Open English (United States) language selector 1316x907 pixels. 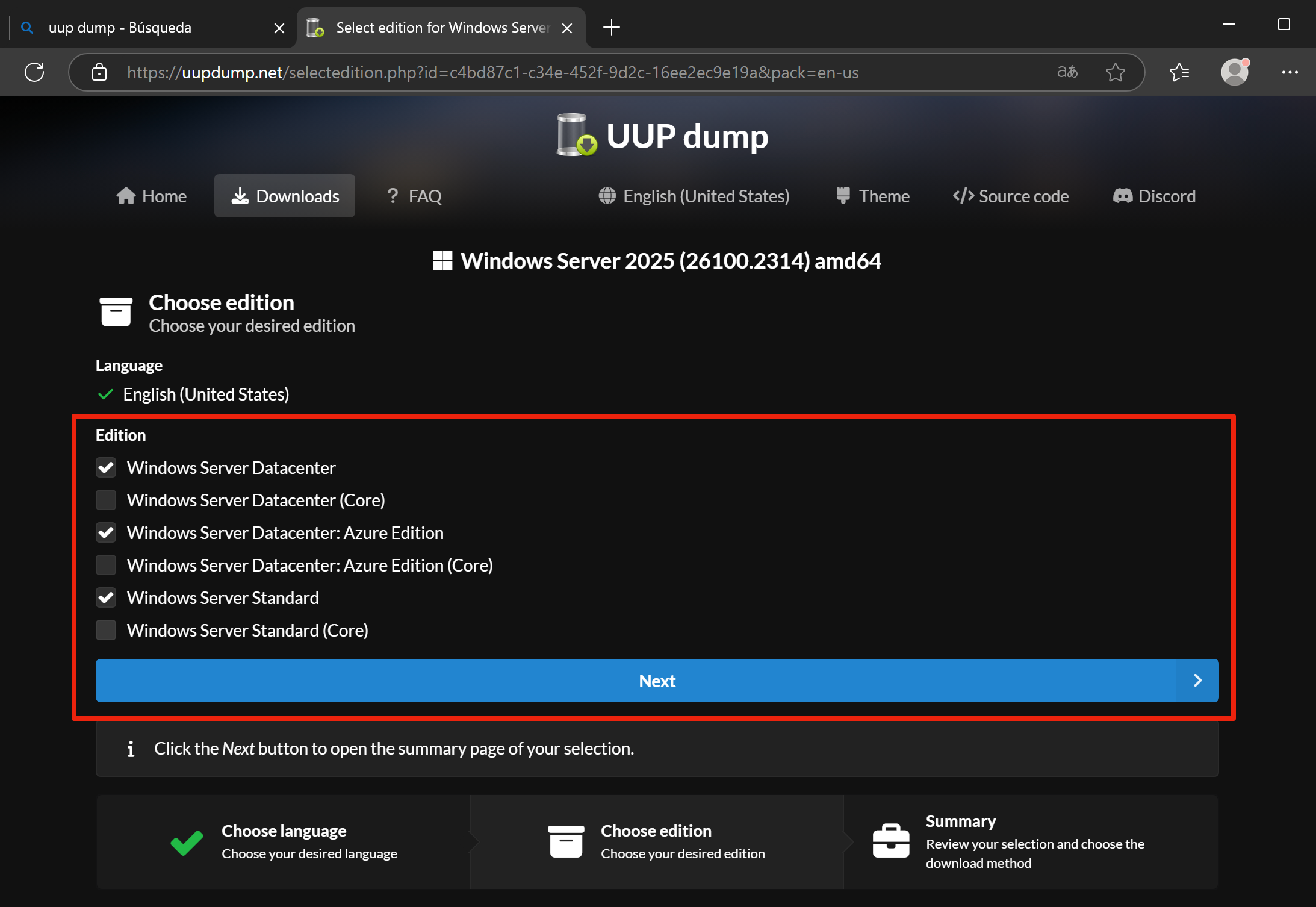[694, 196]
